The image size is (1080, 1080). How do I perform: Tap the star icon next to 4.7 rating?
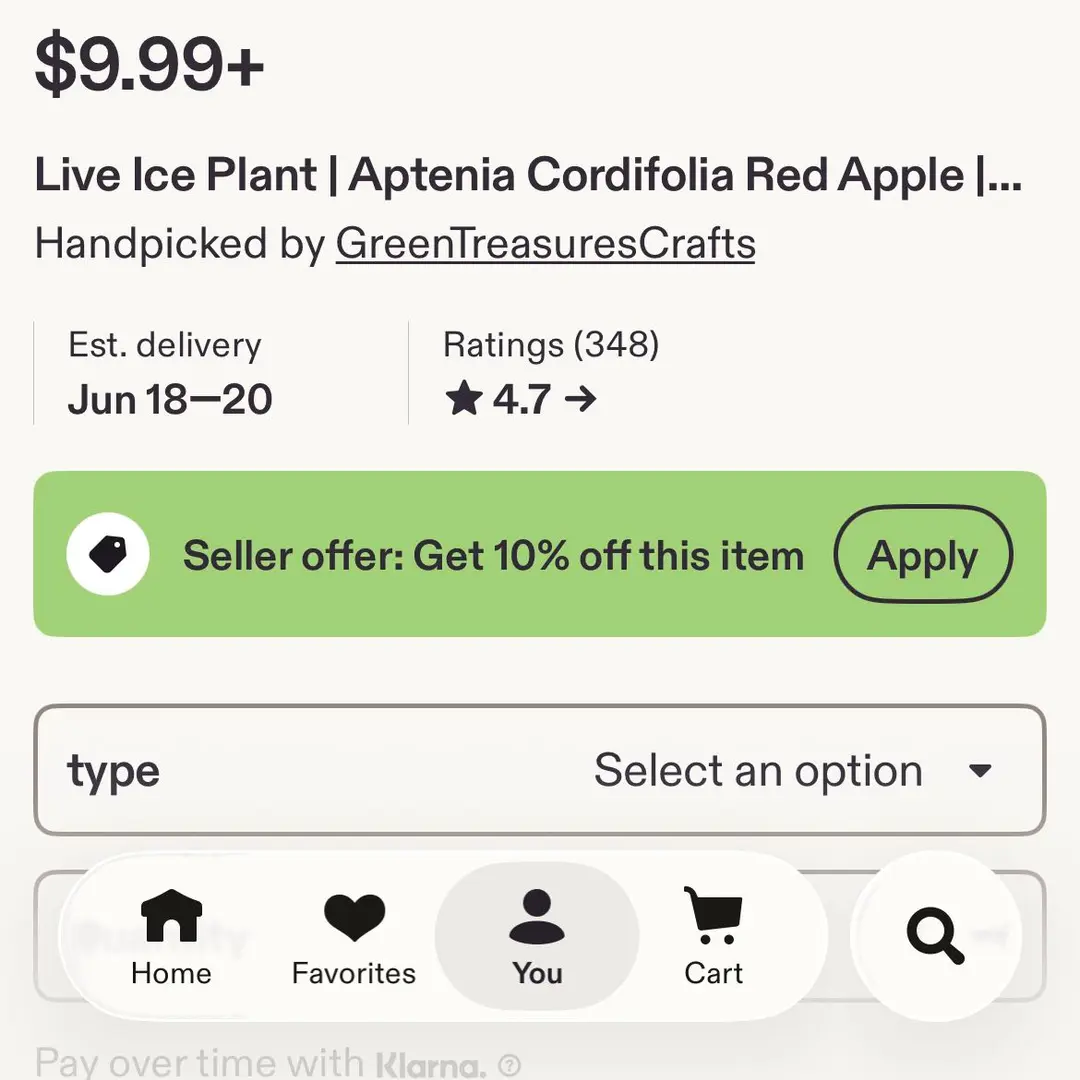[x=464, y=399]
